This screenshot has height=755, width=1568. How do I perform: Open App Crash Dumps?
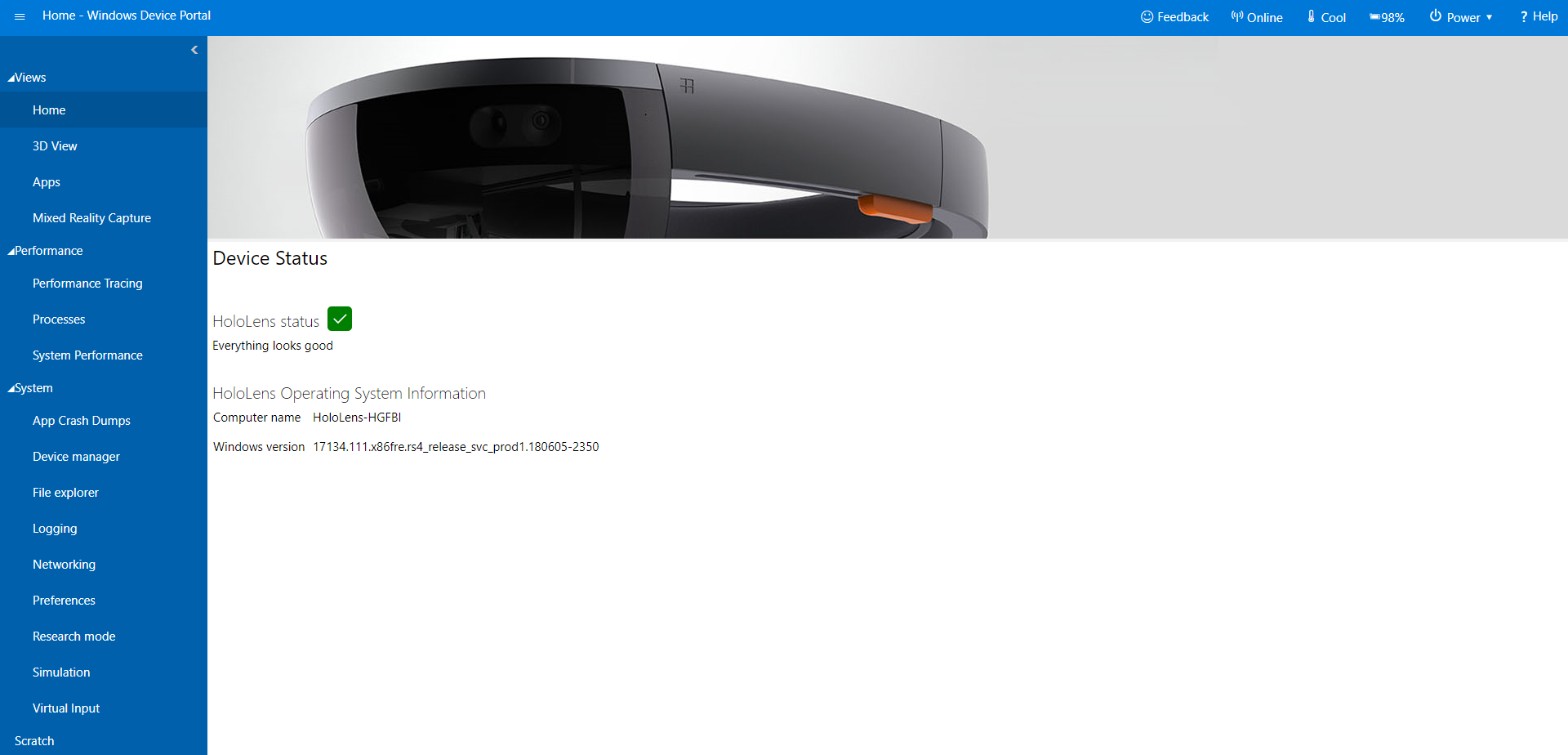pyautogui.click(x=104, y=421)
